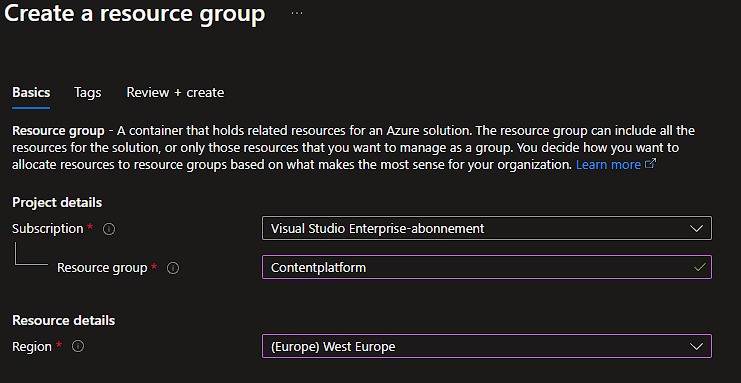741x383 pixels.
Task: Show info tooltip for Region
Action: pos(78,347)
